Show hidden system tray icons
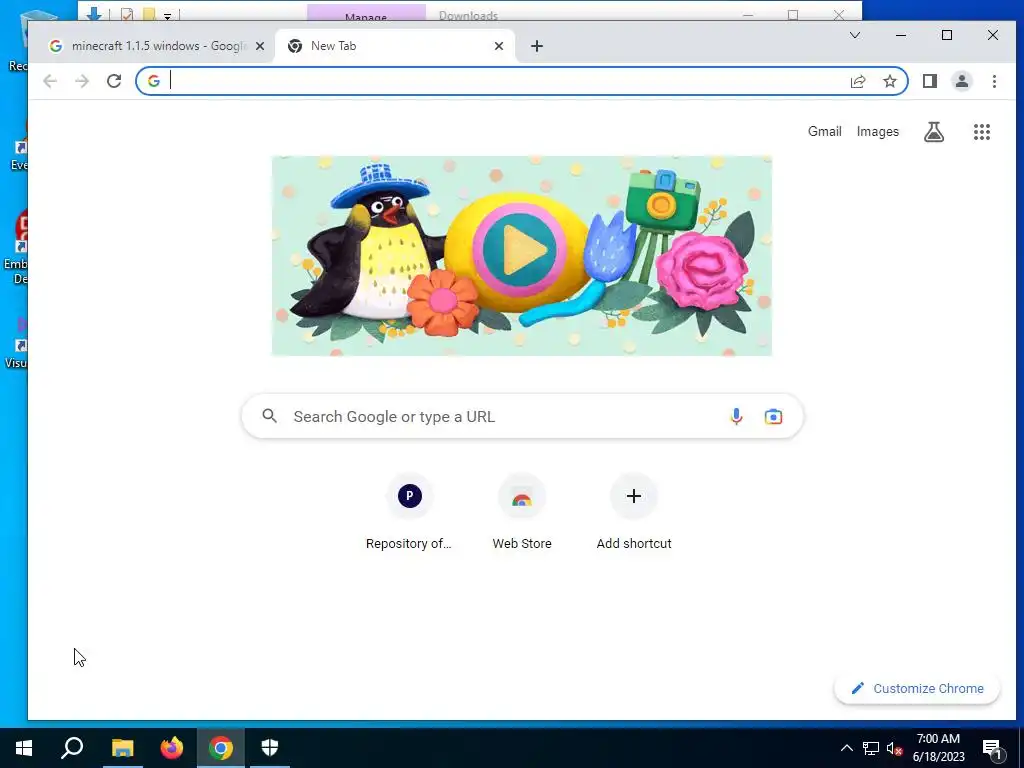Screen dimensions: 1024x768 846,748
